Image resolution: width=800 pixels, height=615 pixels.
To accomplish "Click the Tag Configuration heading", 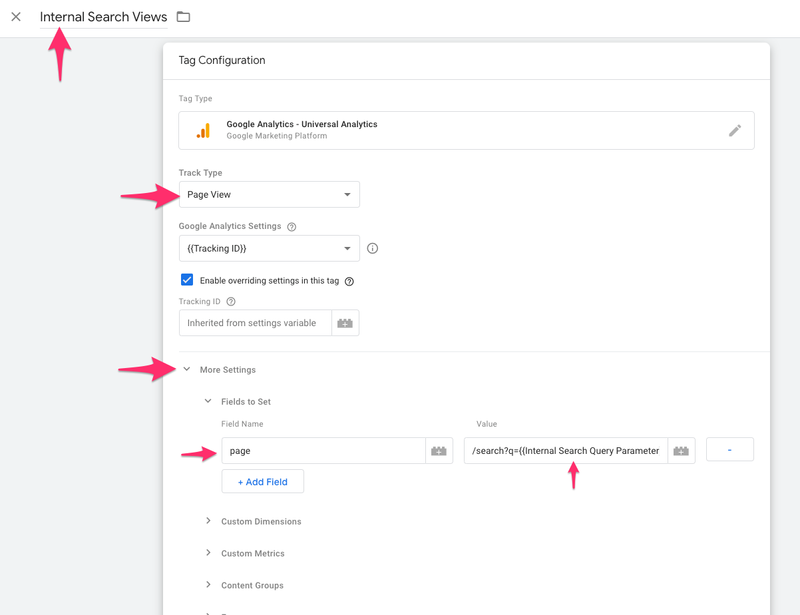I will 222,60.
